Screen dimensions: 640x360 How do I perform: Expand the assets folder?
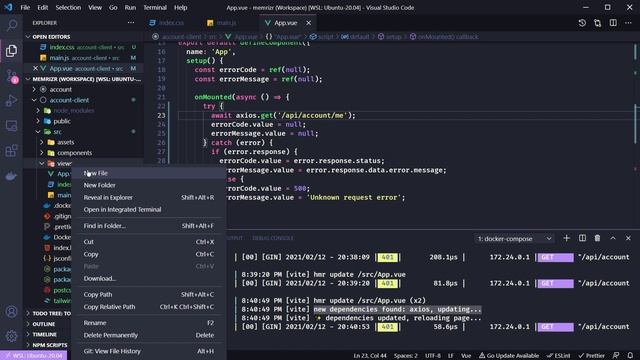point(42,142)
